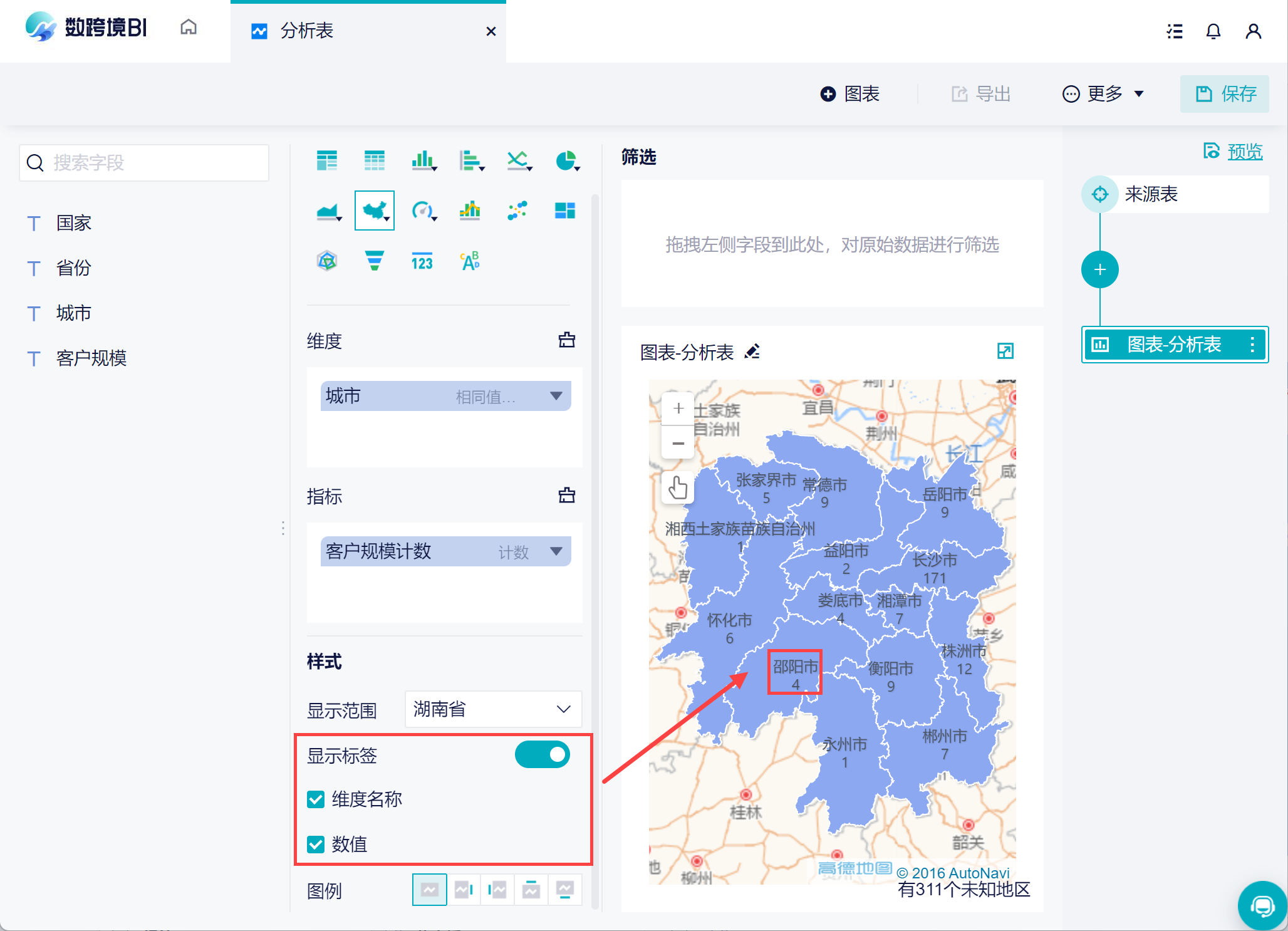1288x931 pixels.
Task: Select the pie chart type icon
Action: 566,161
